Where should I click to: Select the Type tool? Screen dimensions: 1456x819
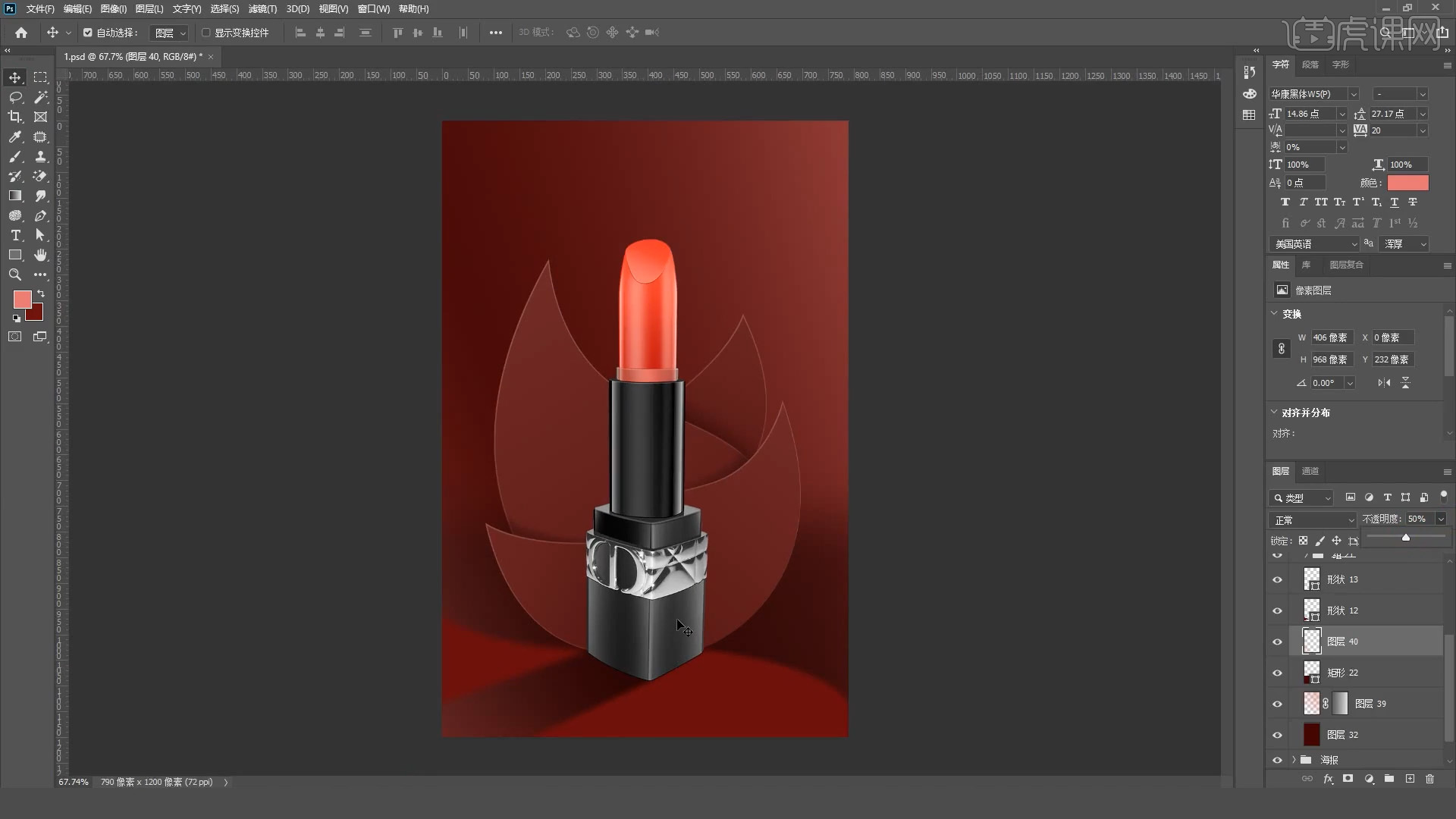tap(15, 235)
